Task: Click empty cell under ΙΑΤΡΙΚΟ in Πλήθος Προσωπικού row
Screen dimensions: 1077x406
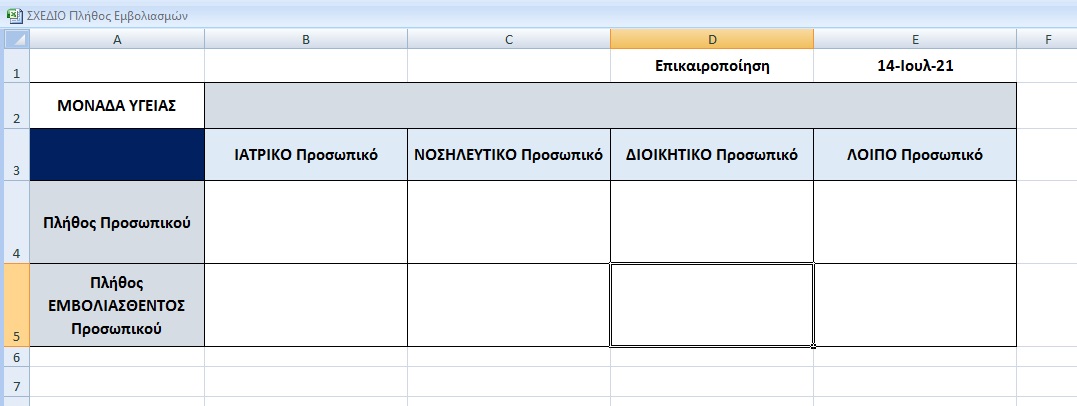Action: coord(305,222)
